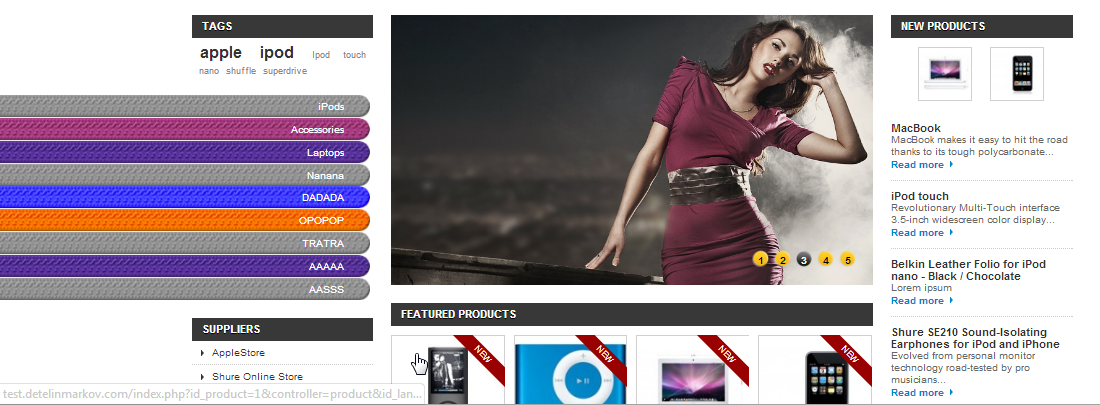Click the 'touch' tag
Screen dimensions: 1100x405
(354, 55)
